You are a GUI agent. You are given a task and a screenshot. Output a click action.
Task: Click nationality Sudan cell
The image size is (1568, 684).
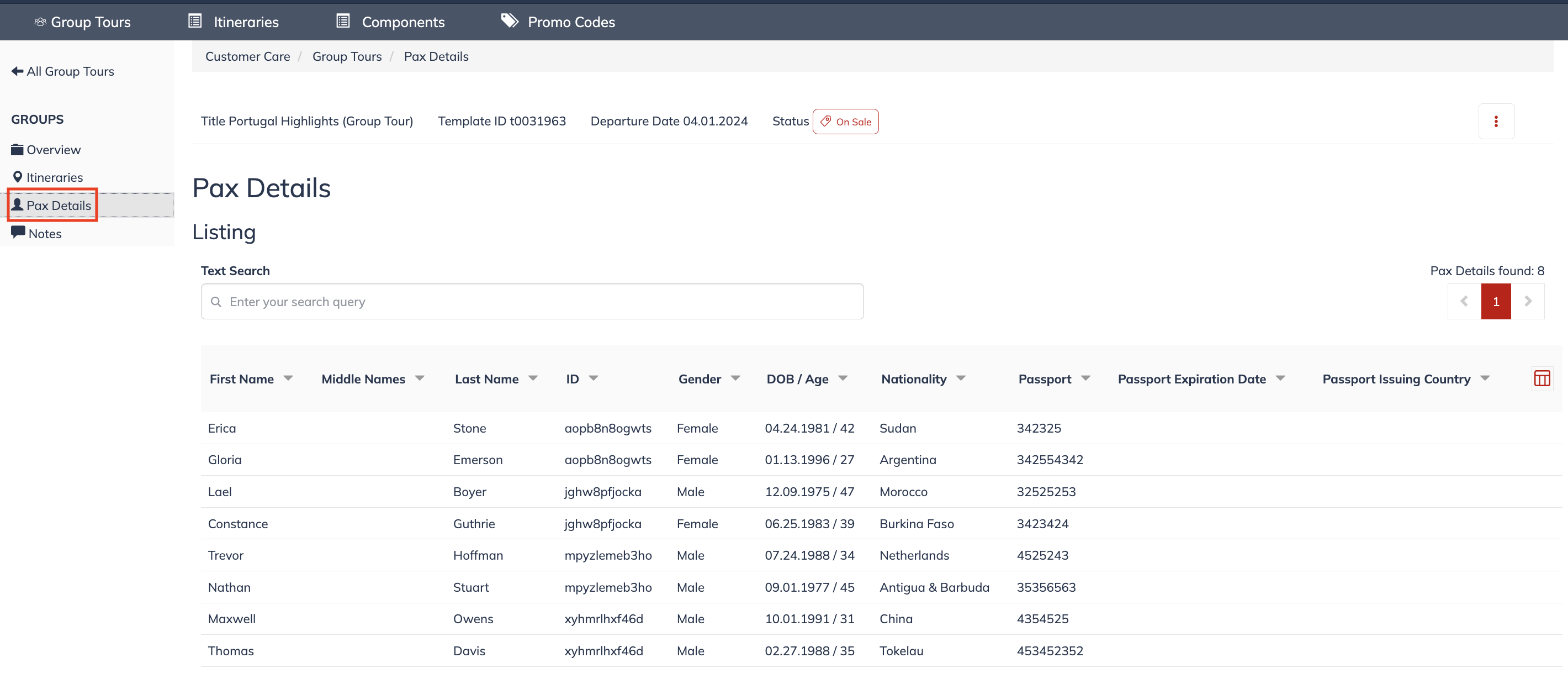point(898,428)
